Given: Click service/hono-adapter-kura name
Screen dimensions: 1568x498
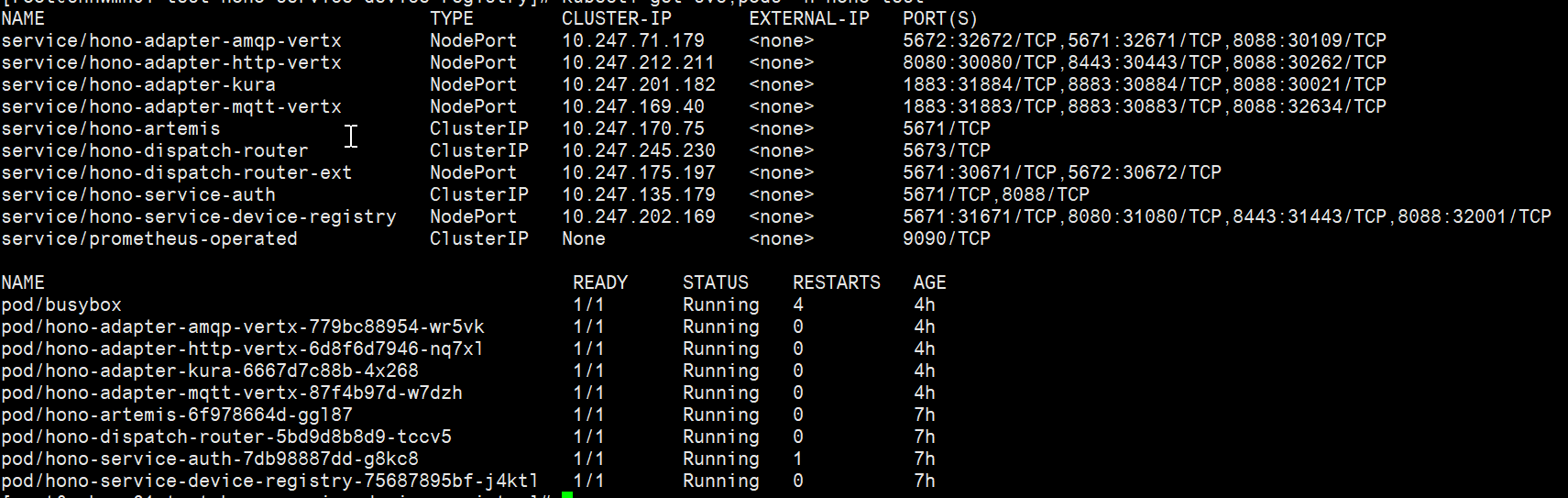Looking at the screenshot, I should tap(138, 85).
